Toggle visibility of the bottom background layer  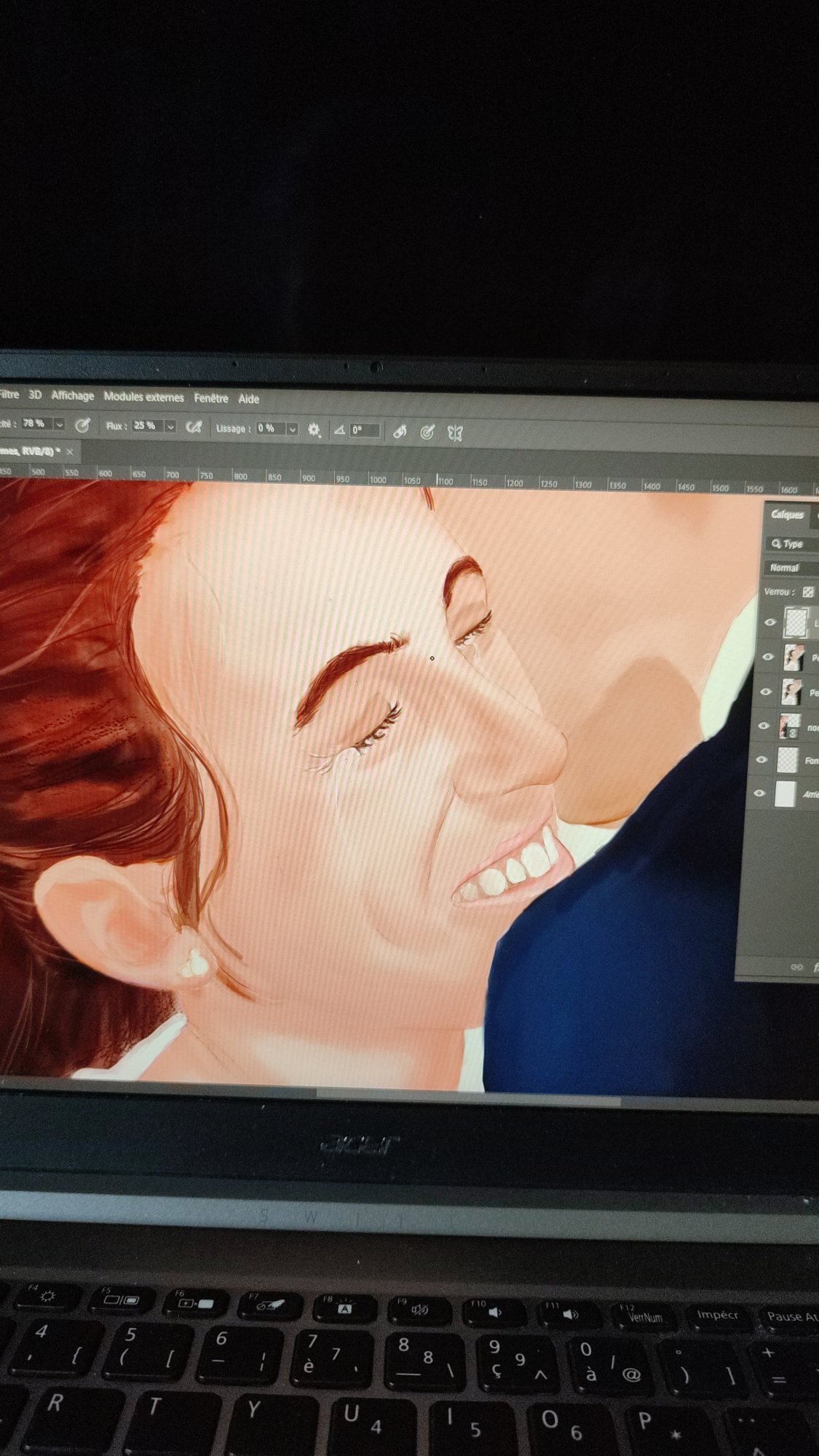tap(759, 794)
